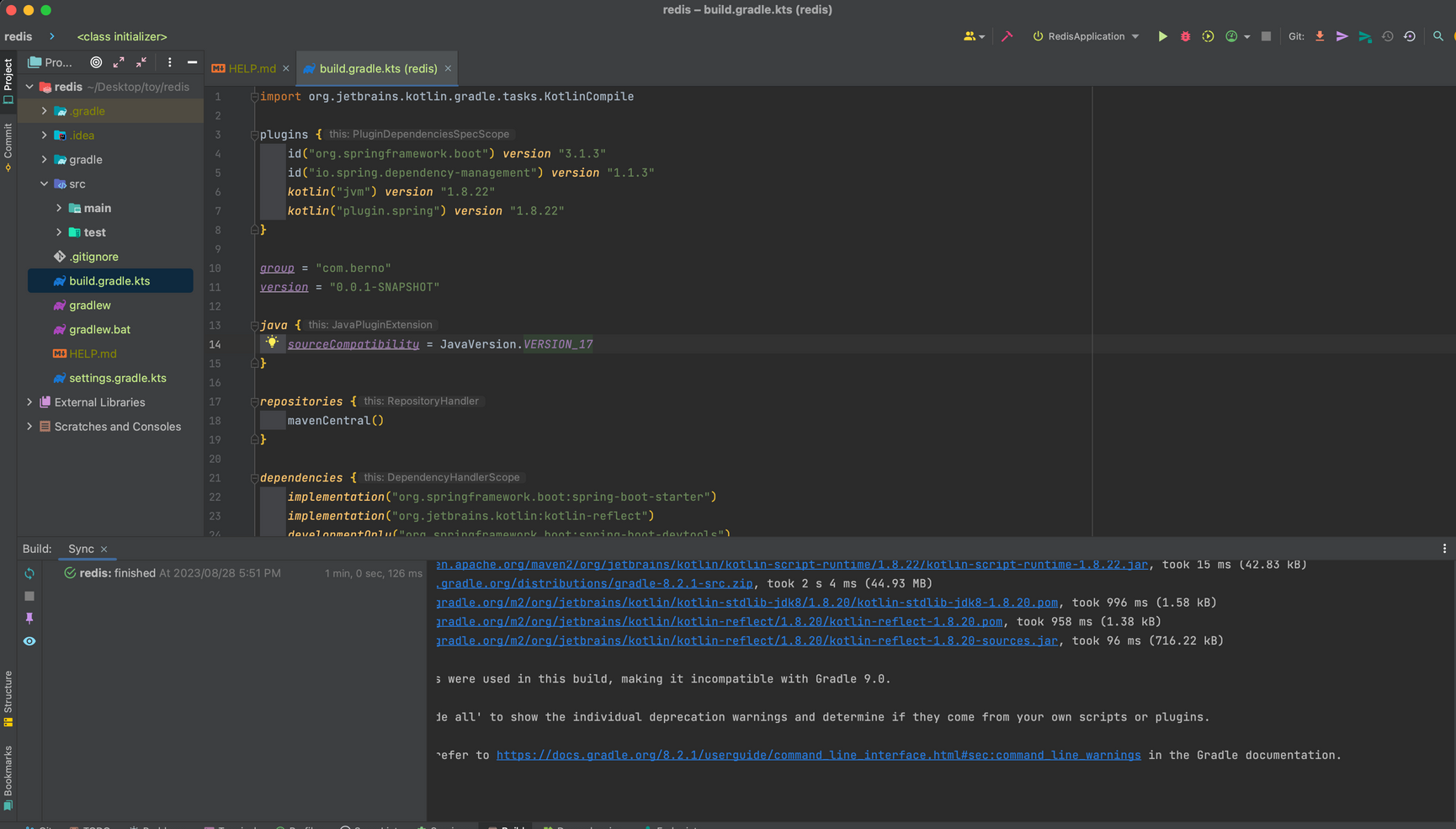Open Search Everywhere magnifier

coord(1438,36)
